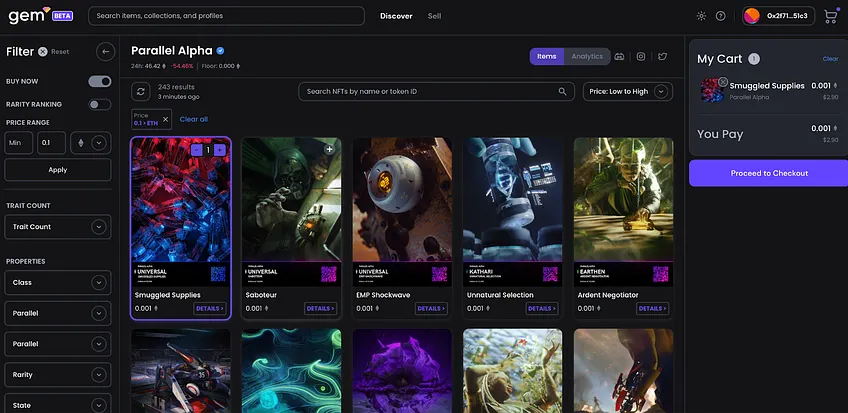Open the Price: Low to High sort dropdown
848x413 pixels.
coord(628,91)
